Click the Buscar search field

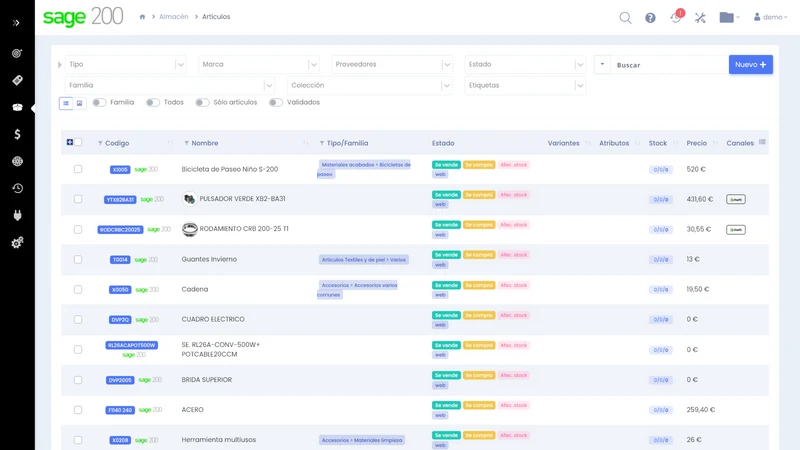point(669,65)
